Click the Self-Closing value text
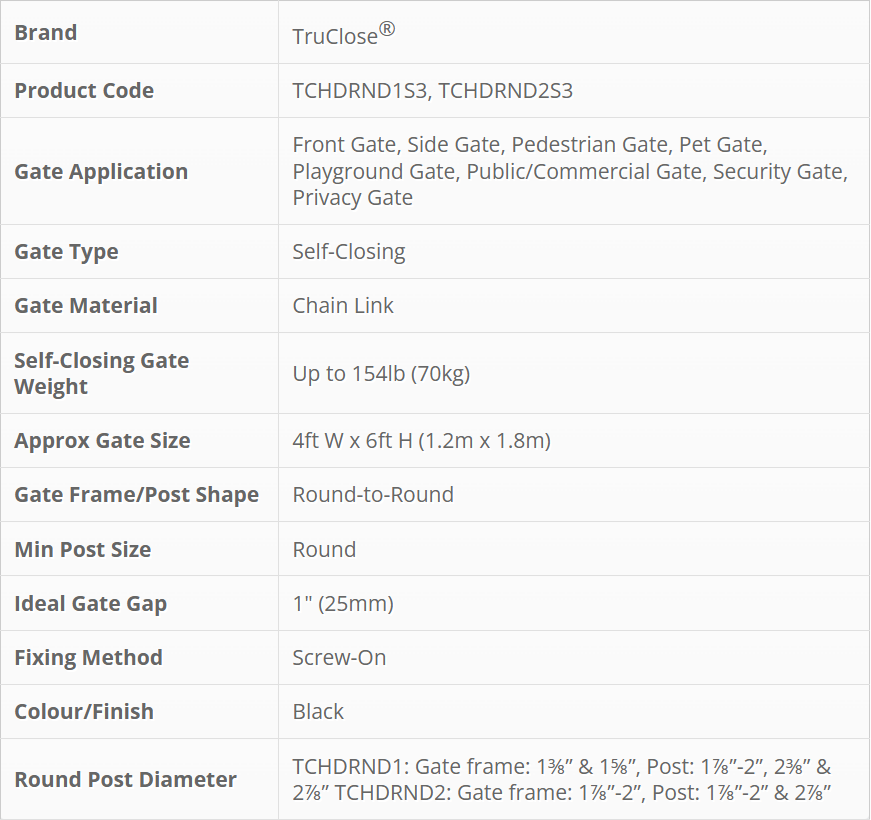The width and height of the screenshot is (871, 820). [349, 252]
